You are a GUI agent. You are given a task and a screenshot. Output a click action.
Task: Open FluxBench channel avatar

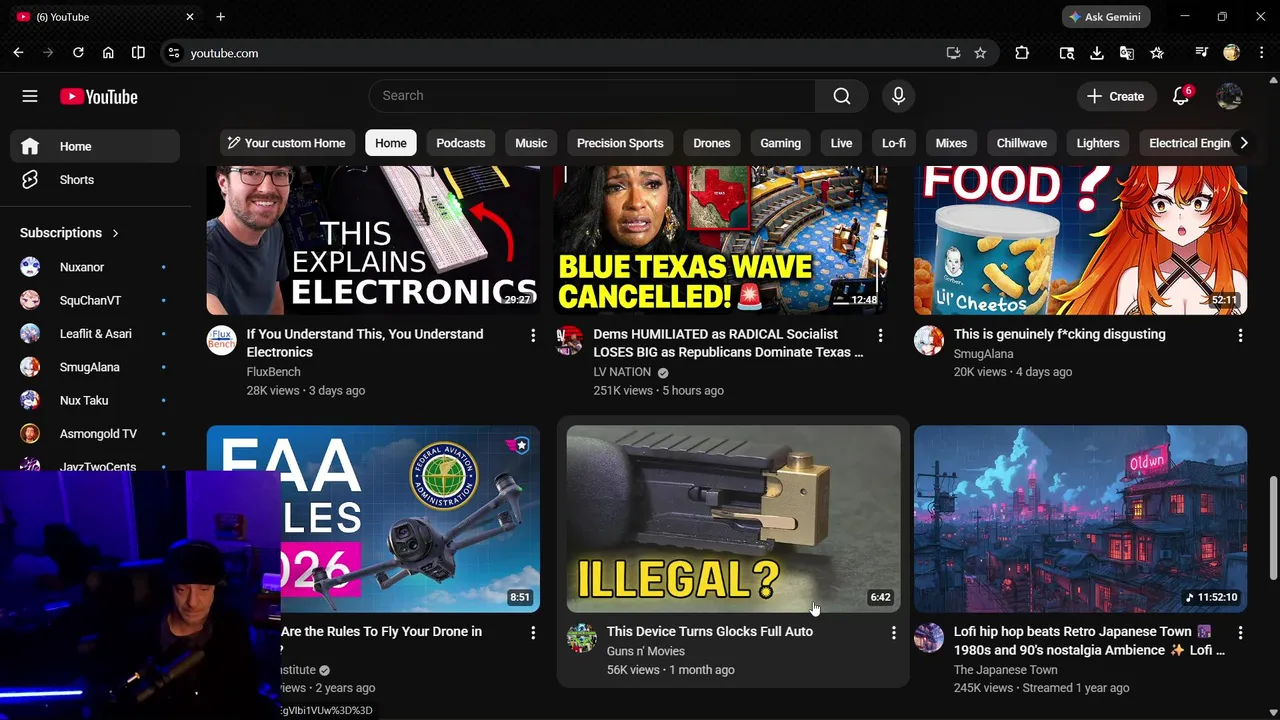(x=221, y=340)
